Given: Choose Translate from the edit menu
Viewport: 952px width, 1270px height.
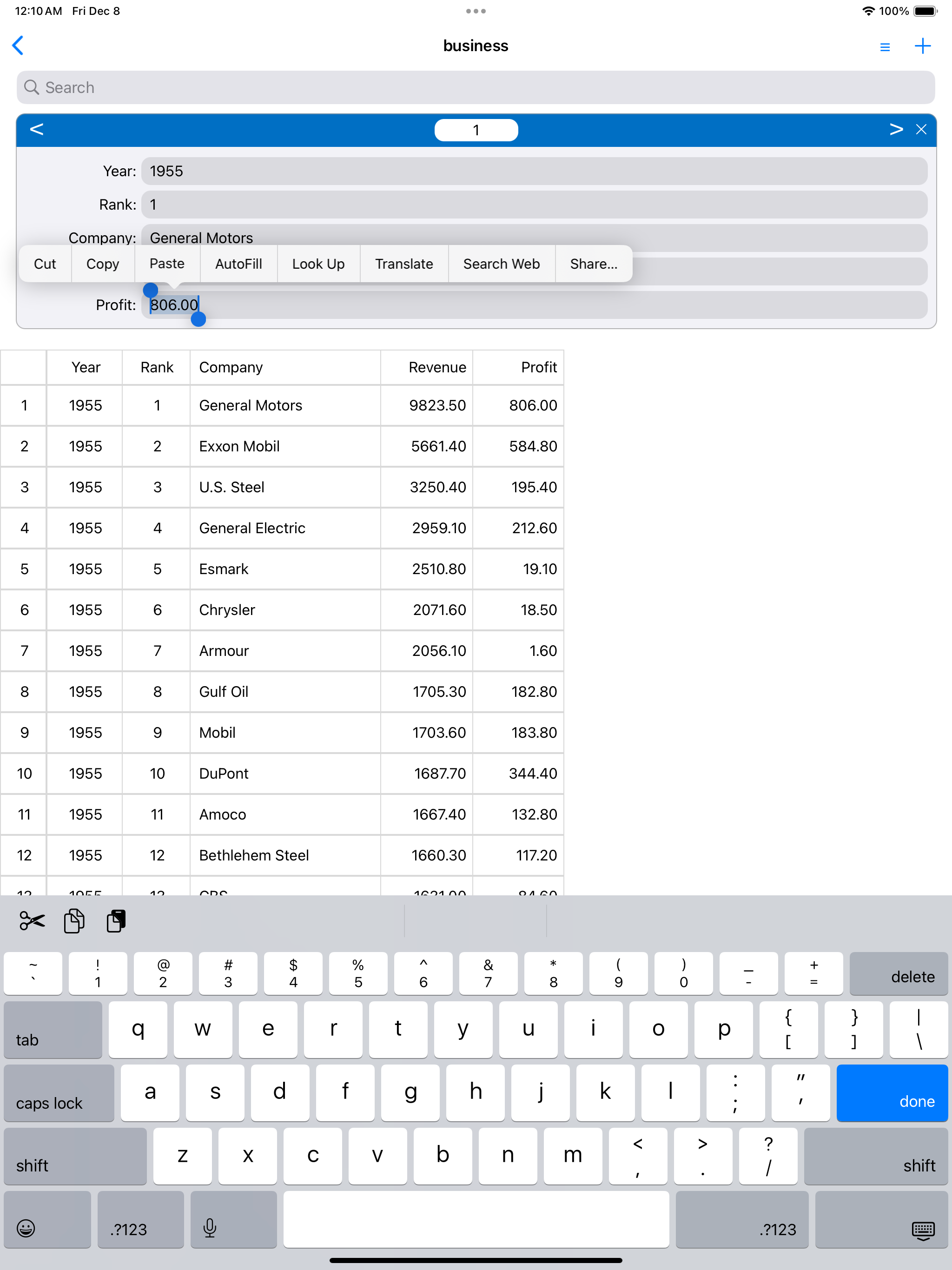Looking at the screenshot, I should [x=403, y=264].
